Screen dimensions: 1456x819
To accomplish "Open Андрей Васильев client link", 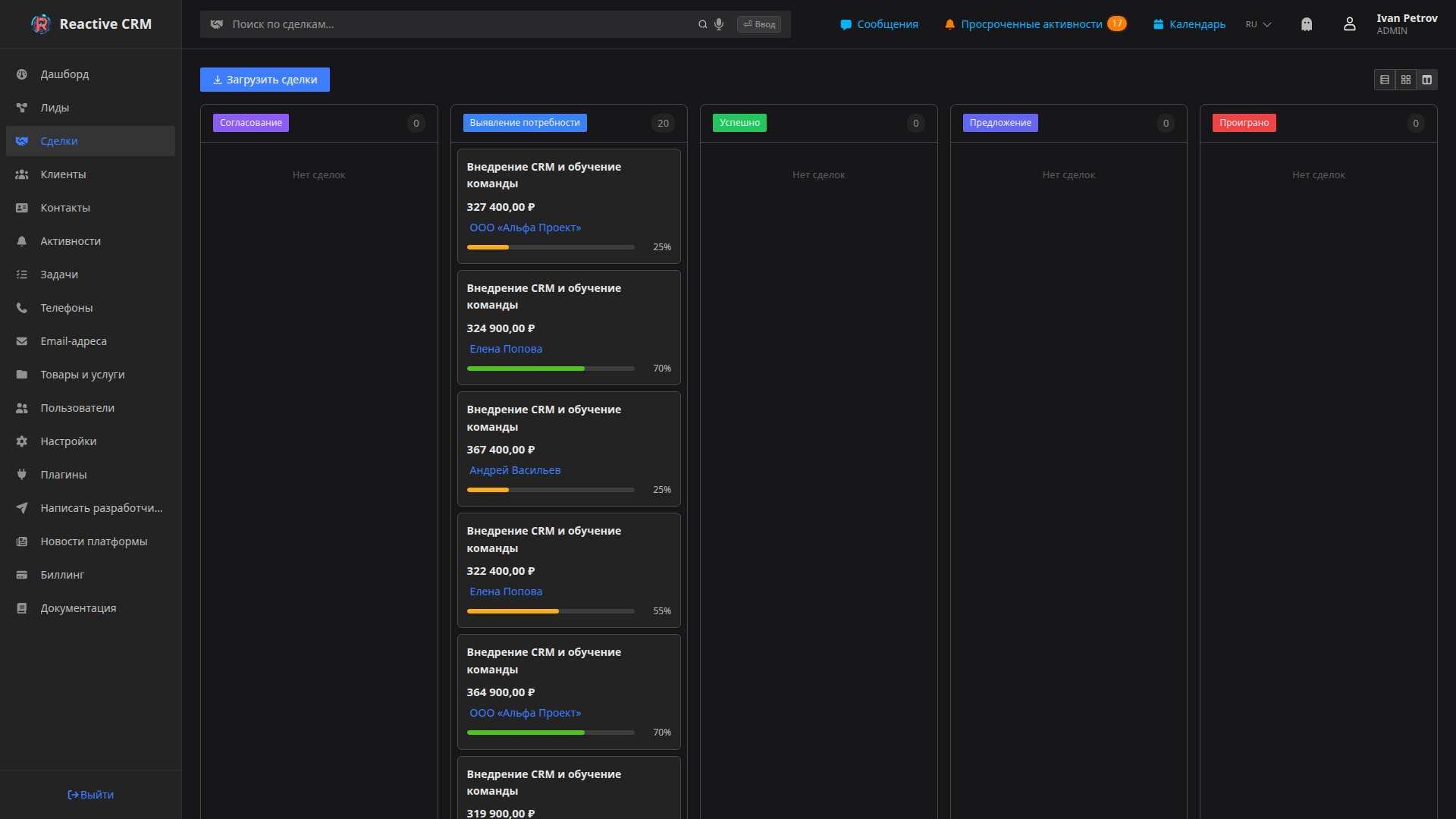I will (x=515, y=470).
